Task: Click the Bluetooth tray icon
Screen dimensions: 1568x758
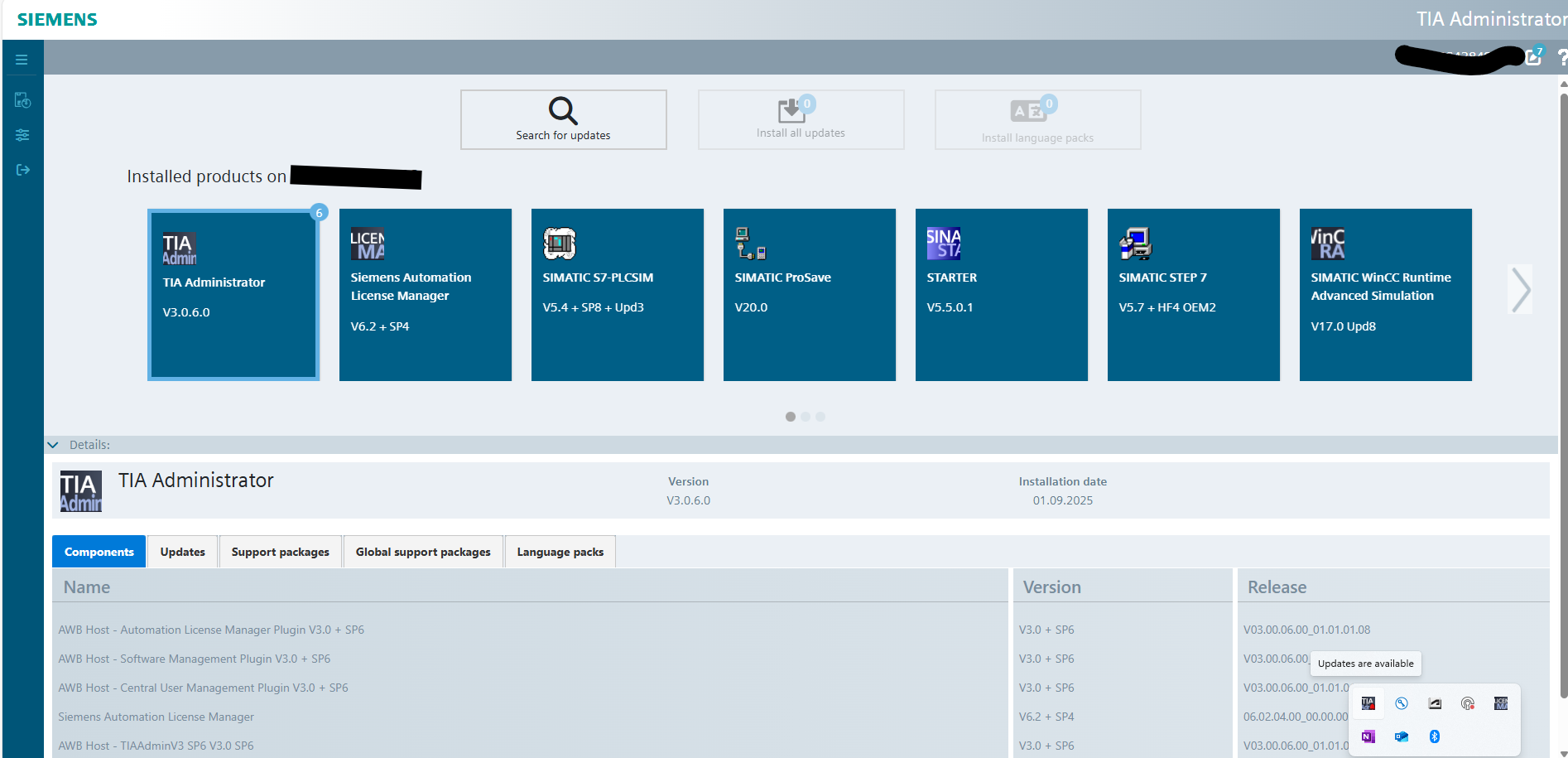Action: pos(1435,736)
